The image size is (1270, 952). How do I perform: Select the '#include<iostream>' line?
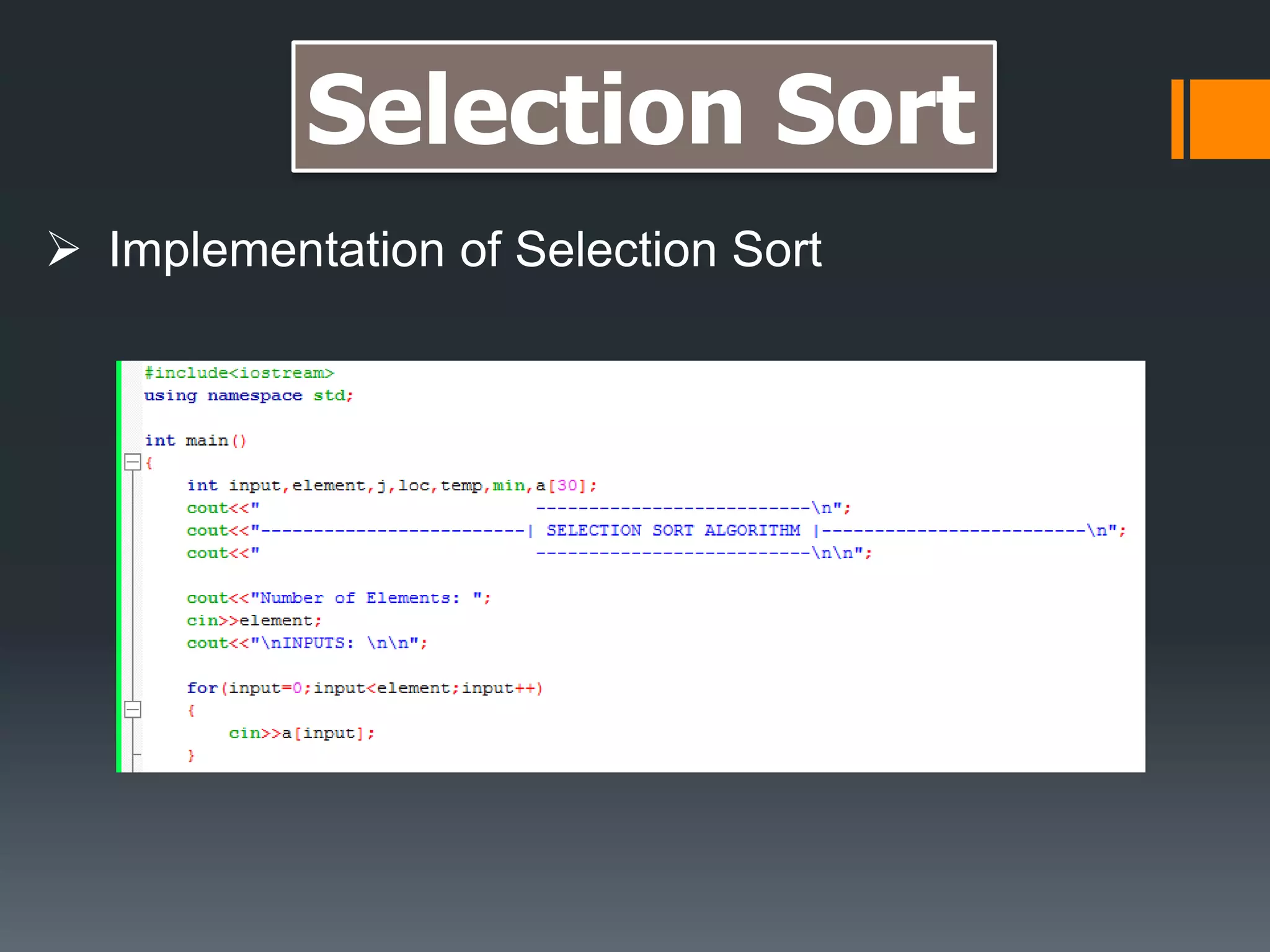tap(239, 373)
